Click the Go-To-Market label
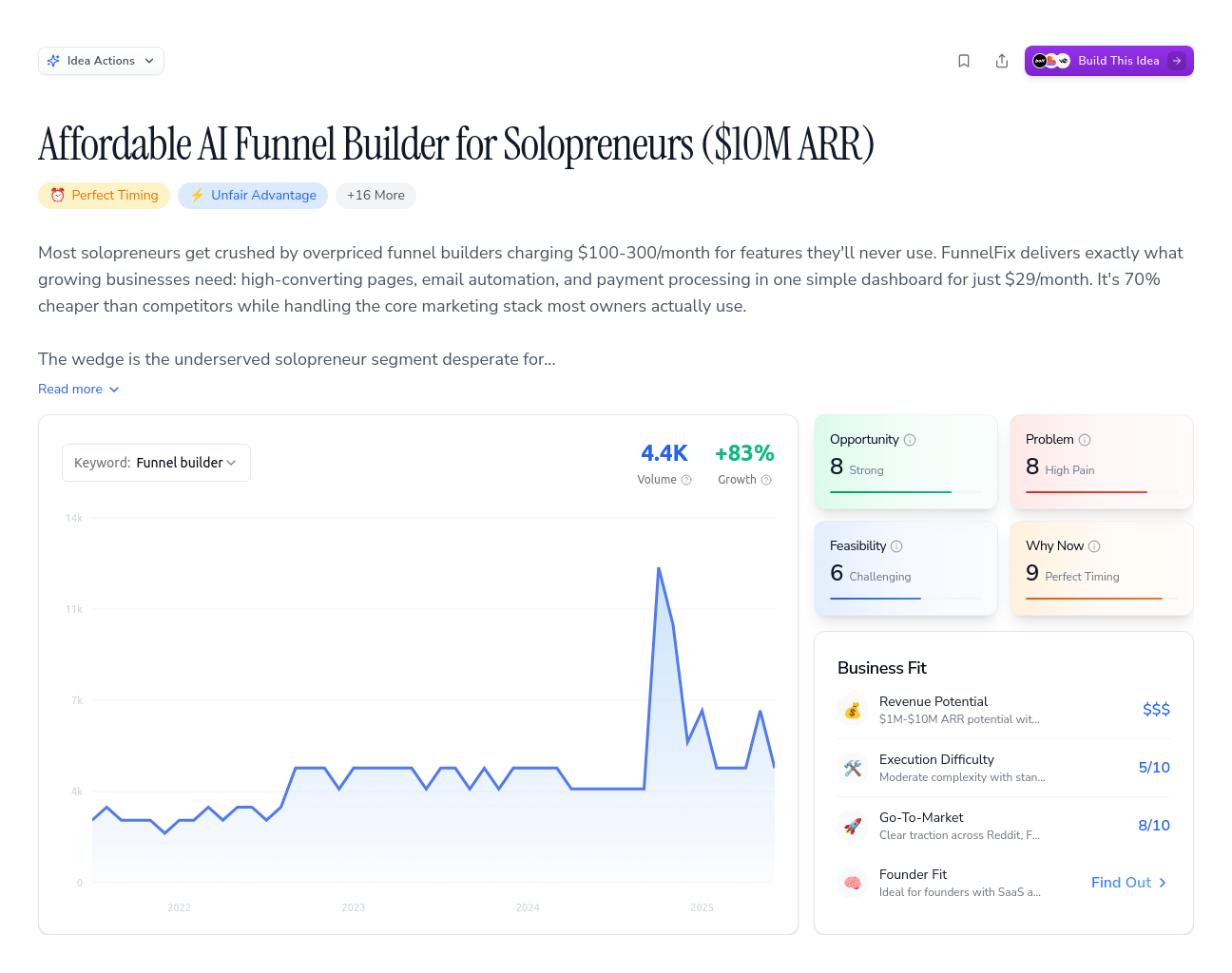This screenshot has height=973, width=1232. click(x=921, y=817)
